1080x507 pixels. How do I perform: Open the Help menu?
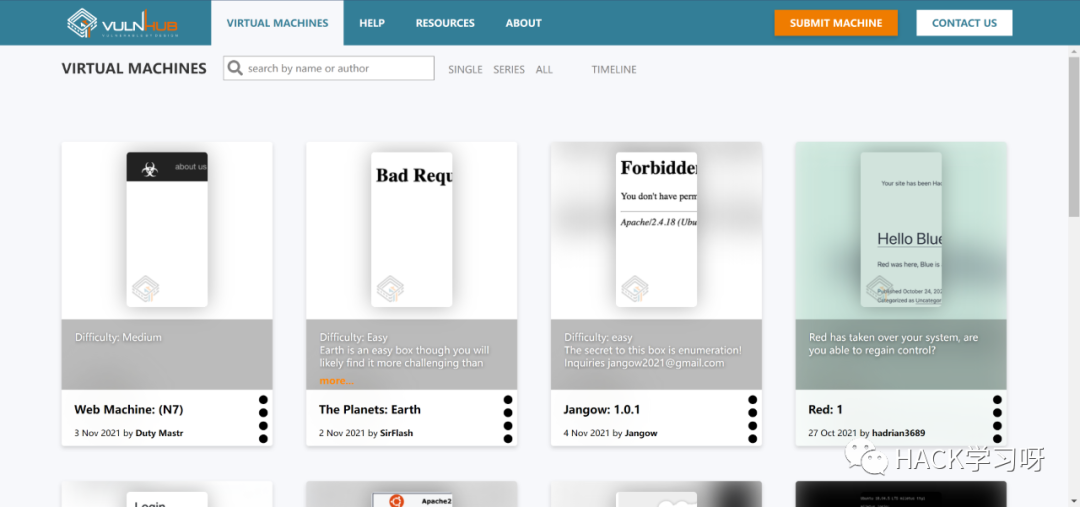(372, 23)
